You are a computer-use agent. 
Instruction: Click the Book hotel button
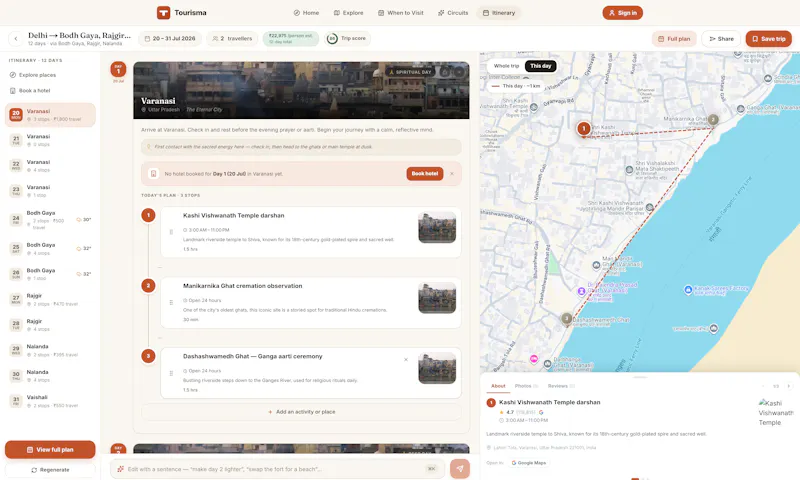[x=424, y=173]
